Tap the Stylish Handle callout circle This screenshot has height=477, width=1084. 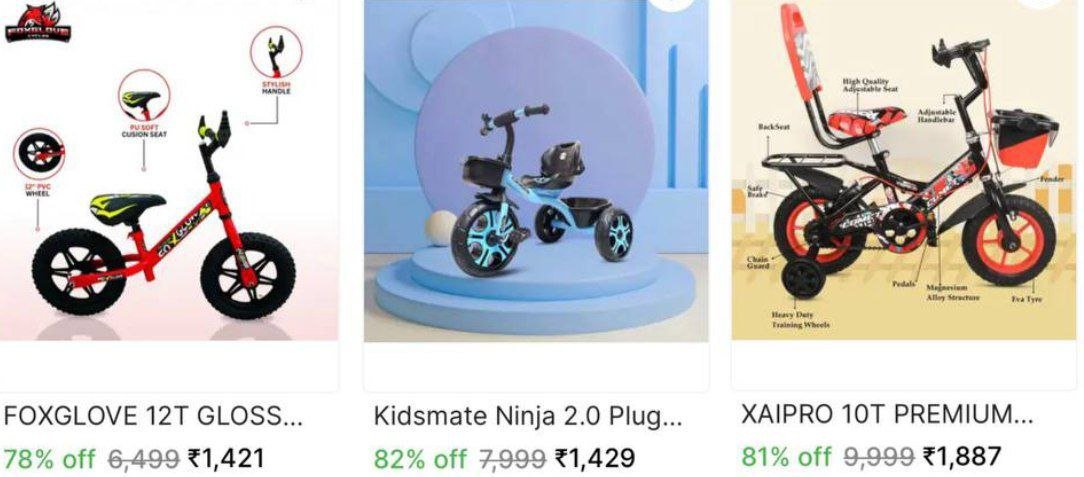[276, 52]
